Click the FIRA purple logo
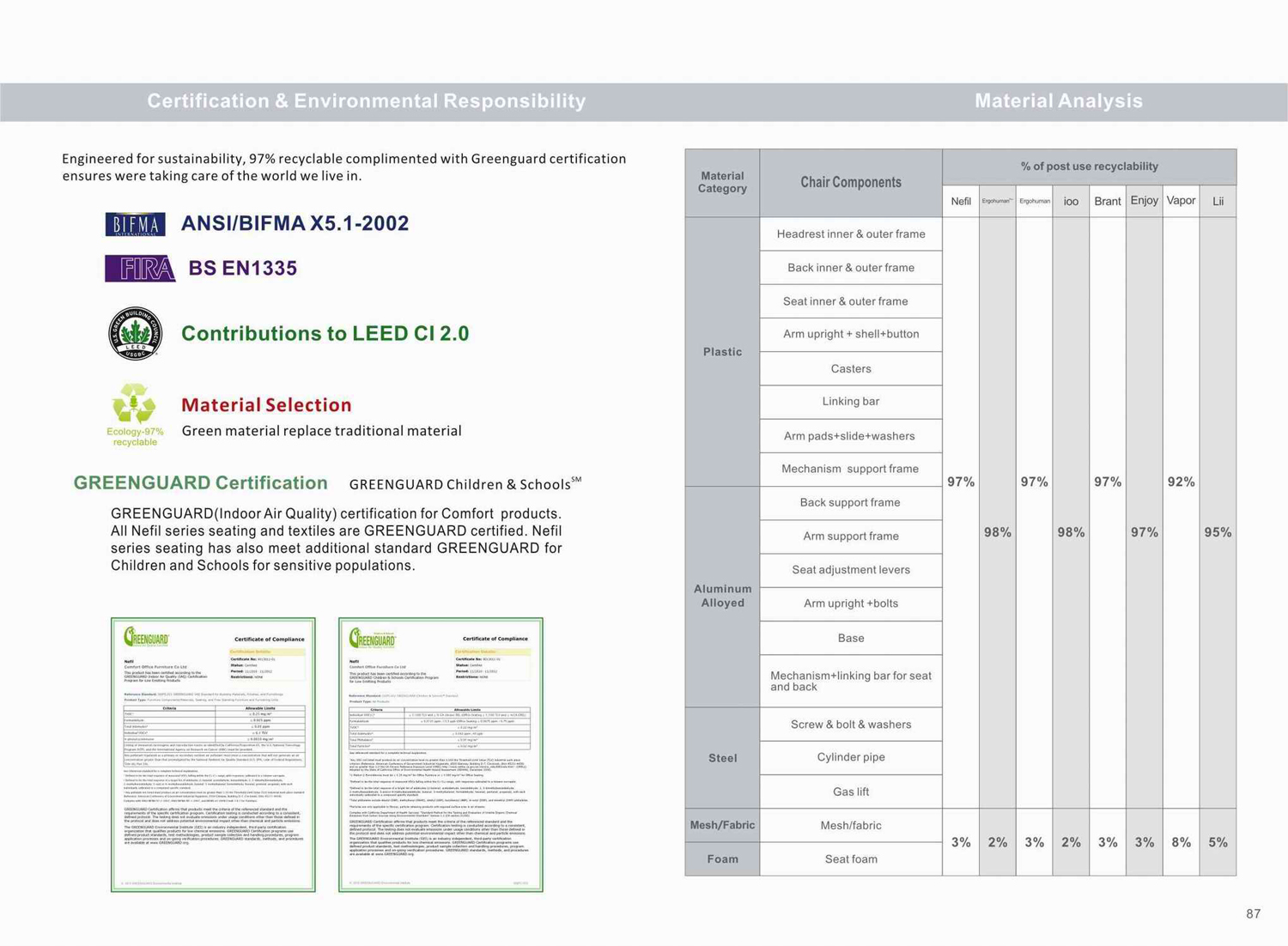Viewport: 1288px width, 946px height. click(x=140, y=269)
